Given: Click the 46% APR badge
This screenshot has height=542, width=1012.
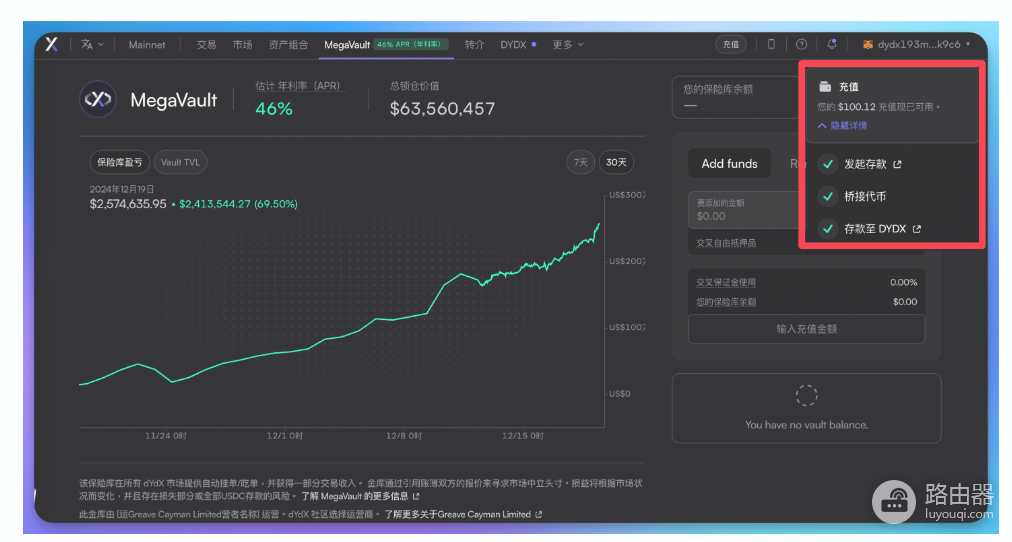Looking at the screenshot, I should click(410, 45).
